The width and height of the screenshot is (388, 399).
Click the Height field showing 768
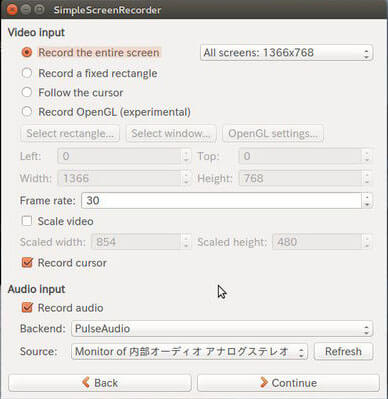[x=300, y=178]
